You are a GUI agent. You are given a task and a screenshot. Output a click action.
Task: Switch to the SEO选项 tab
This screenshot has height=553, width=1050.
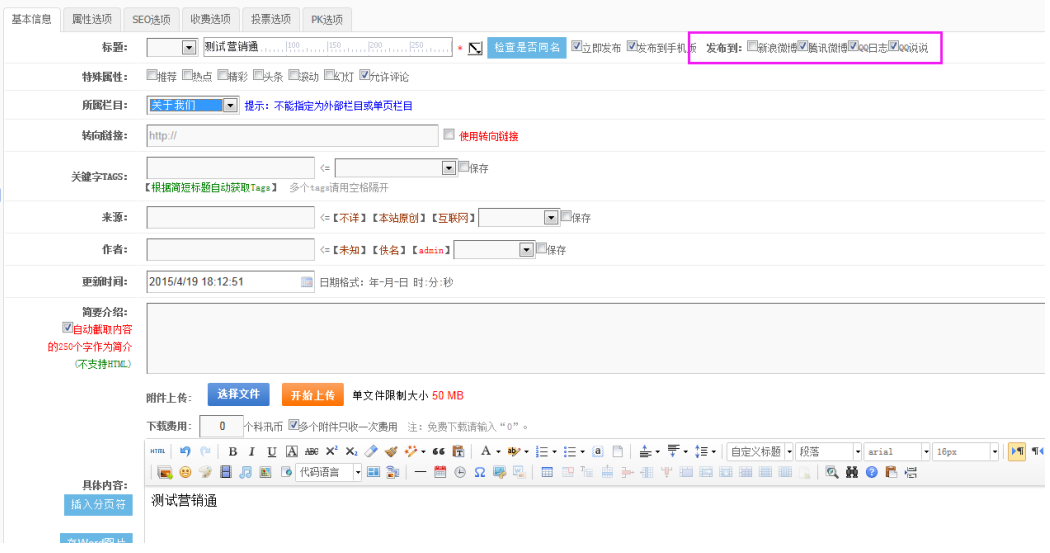click(x=152, y=19)
